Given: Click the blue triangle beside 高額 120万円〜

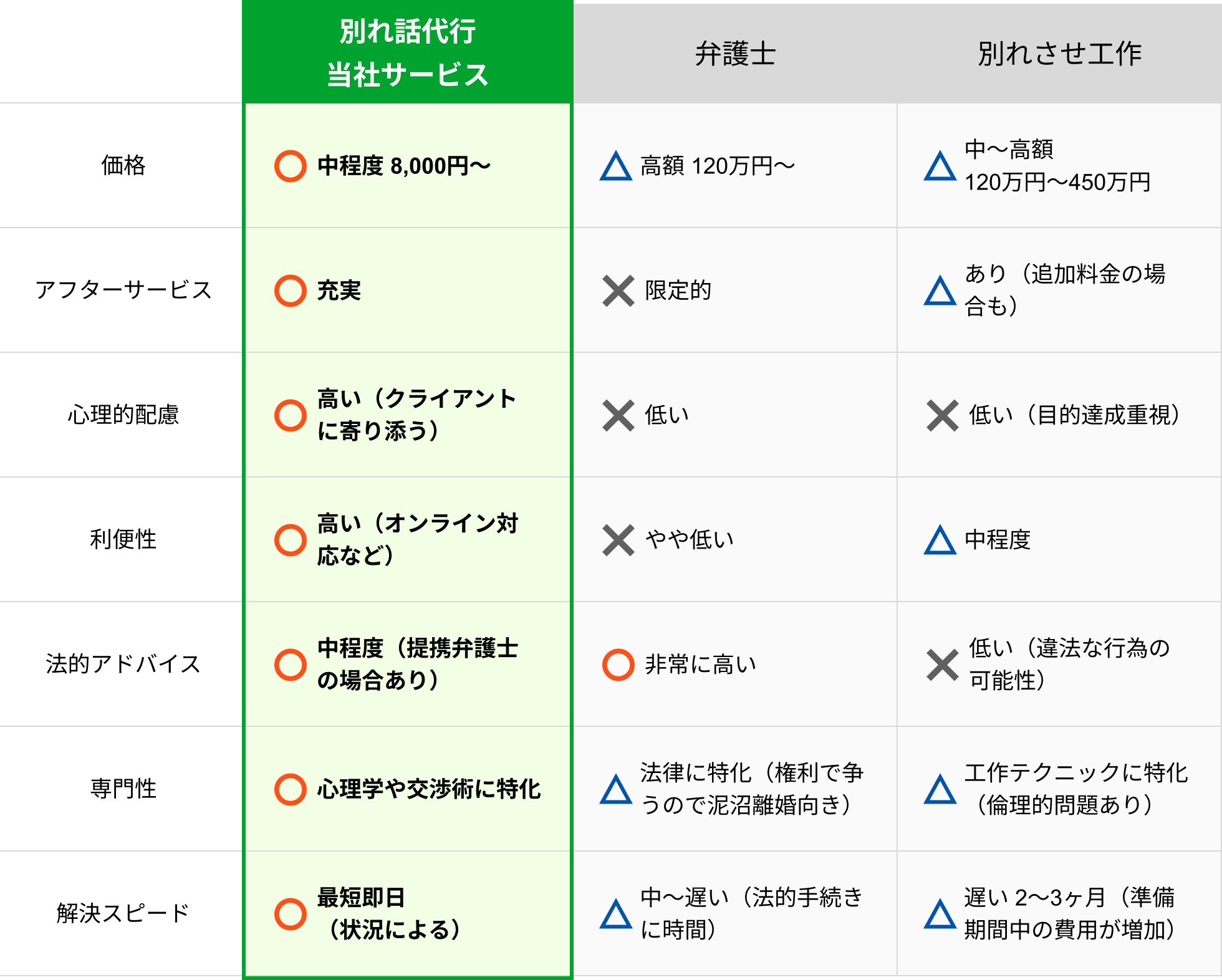Looking at the screenshot, I should pos(616,166).
